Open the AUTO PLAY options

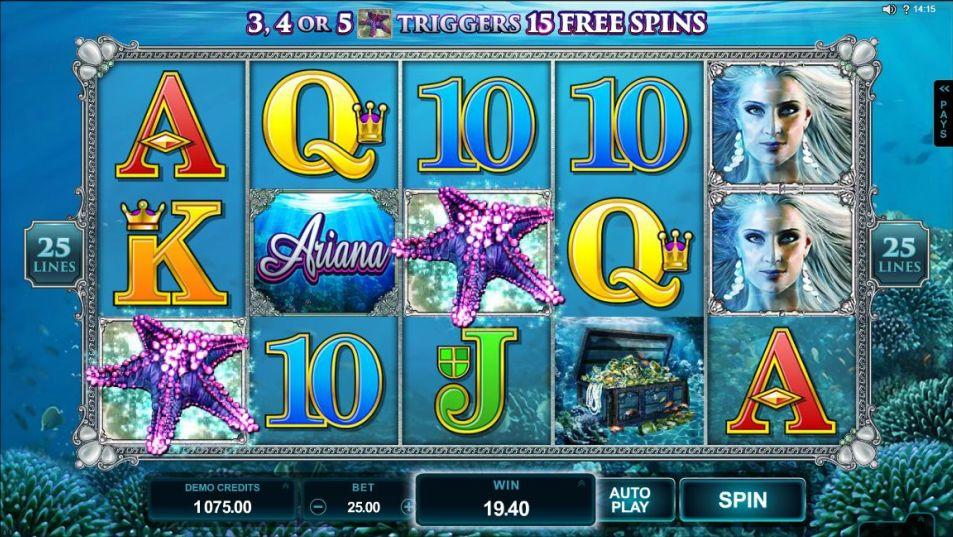click(x=630, y=501)
